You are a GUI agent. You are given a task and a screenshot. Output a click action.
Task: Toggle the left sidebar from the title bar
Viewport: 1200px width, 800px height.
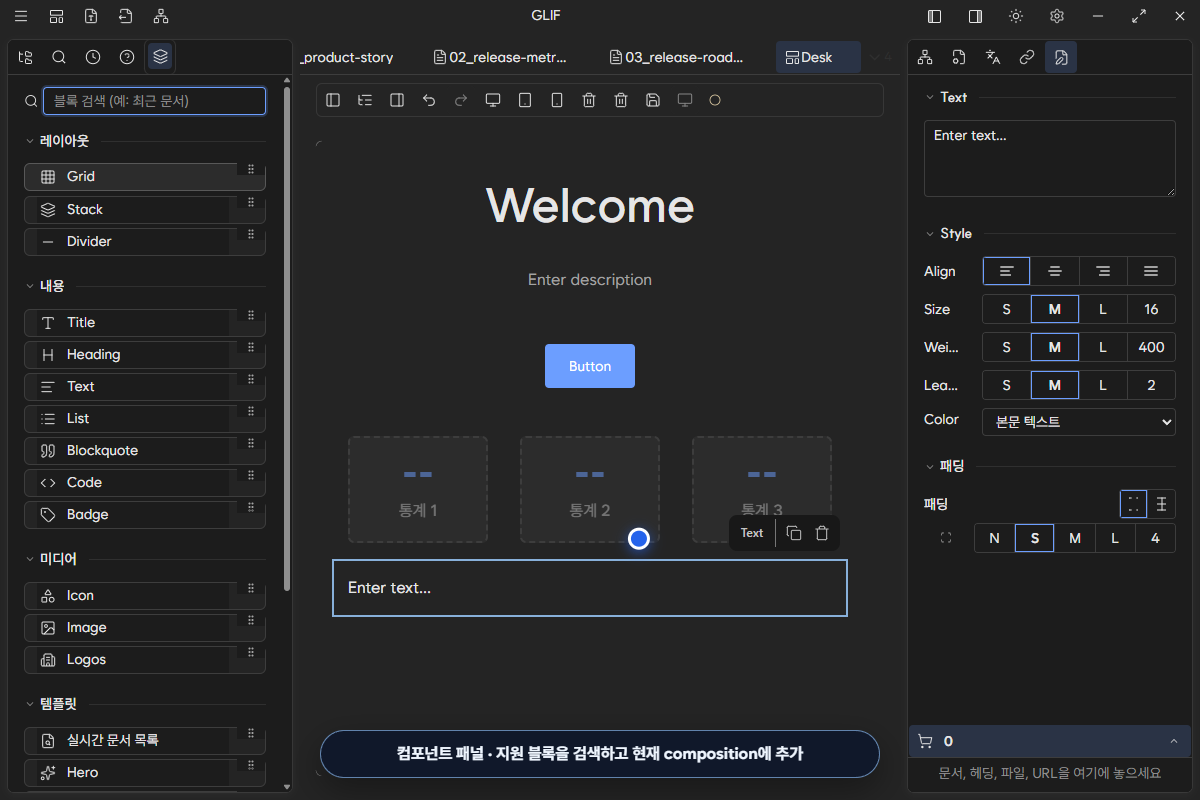935,16
